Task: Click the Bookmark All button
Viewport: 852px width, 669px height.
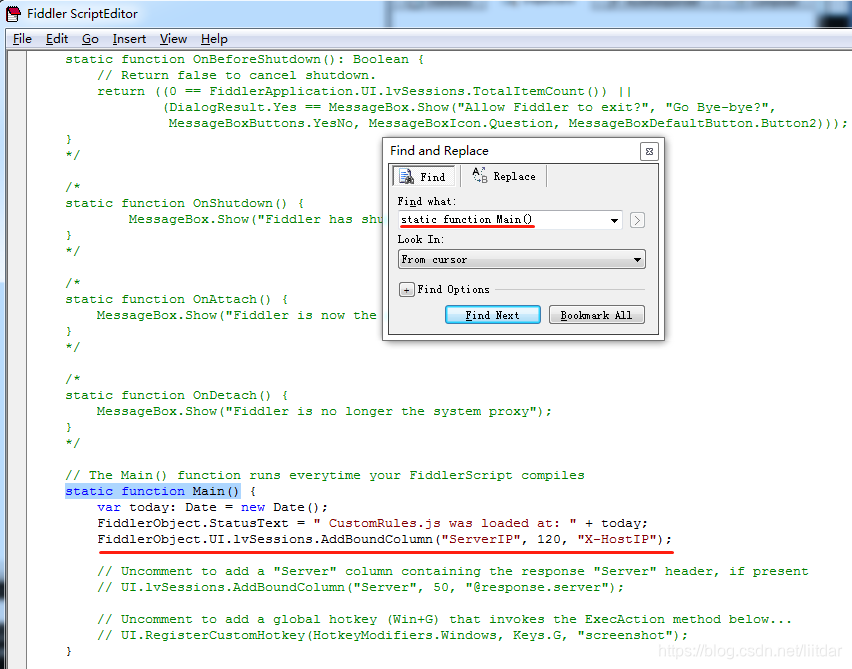Action: [597, 315]
